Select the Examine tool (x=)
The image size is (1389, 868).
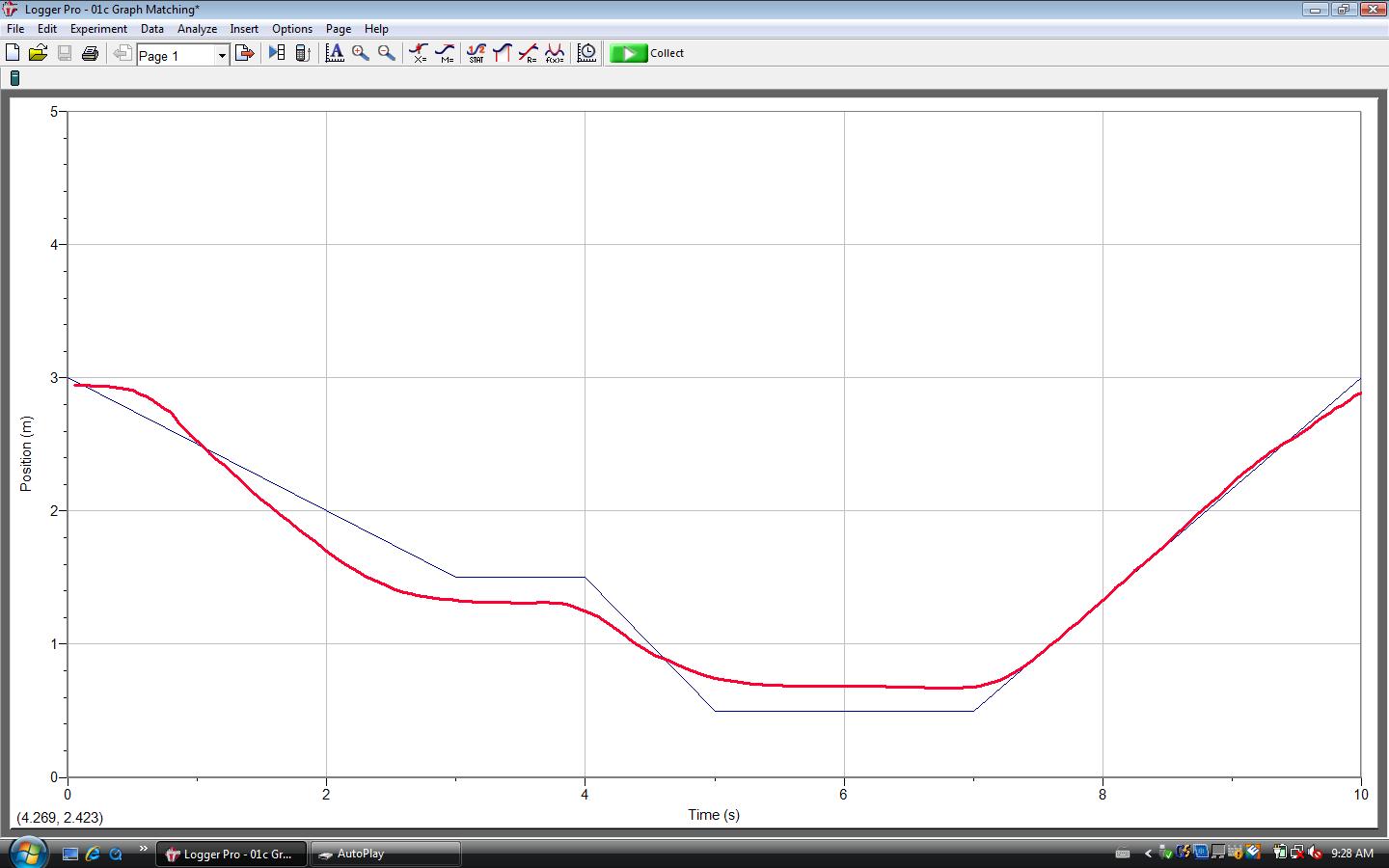coord(418,53)
